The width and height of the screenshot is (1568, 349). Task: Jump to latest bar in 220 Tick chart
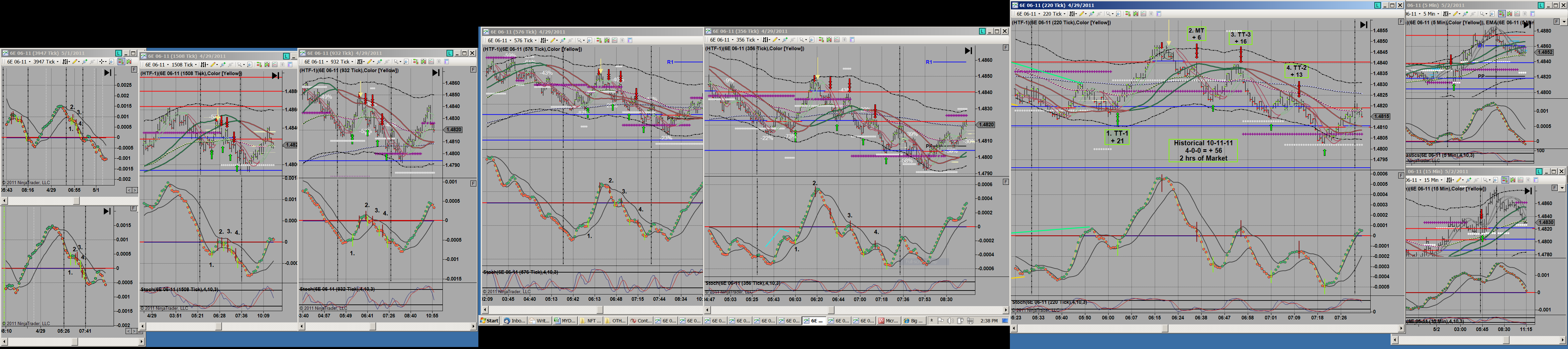point(1363,25)
